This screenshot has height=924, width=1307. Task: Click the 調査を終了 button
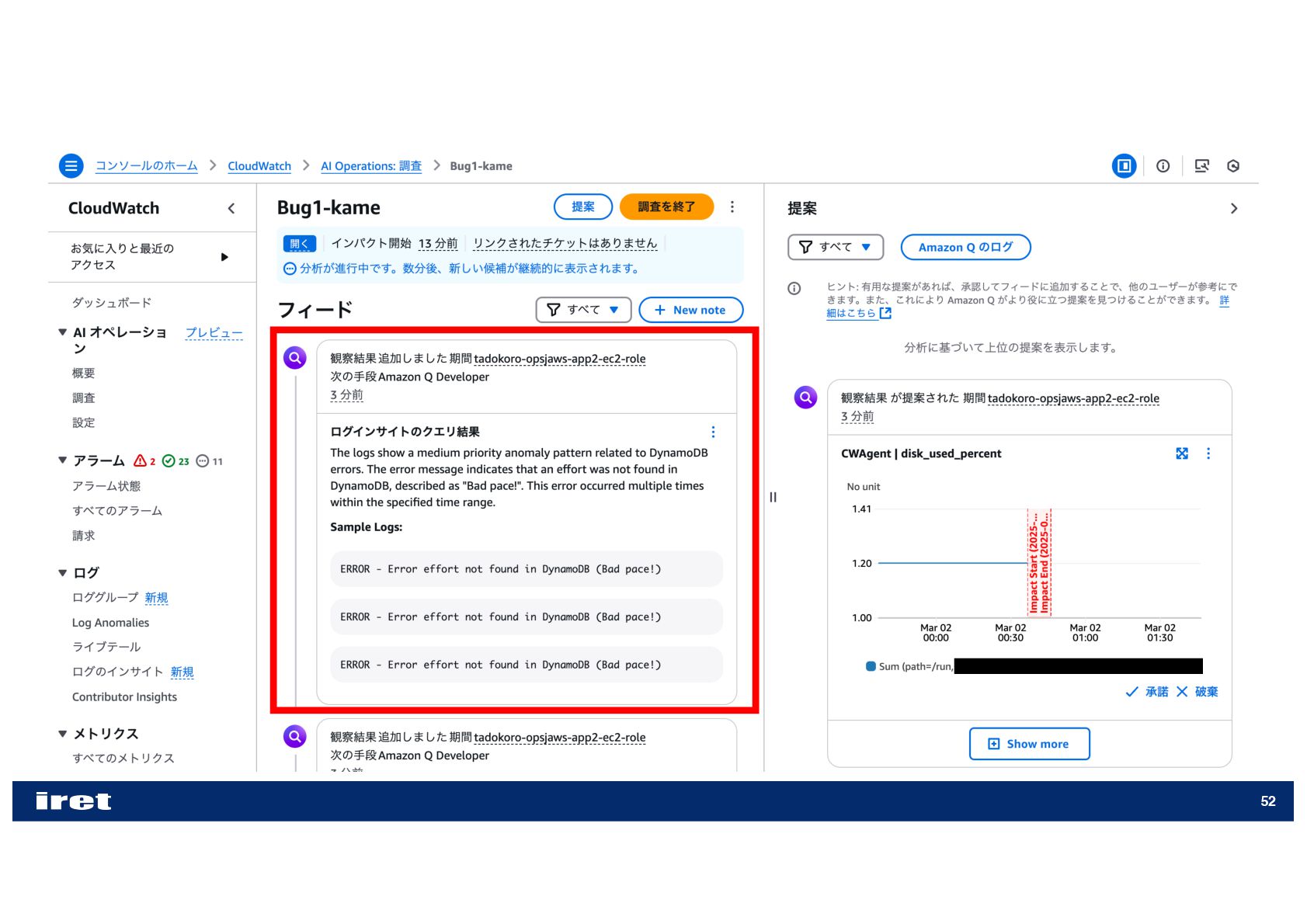point(666,207)
